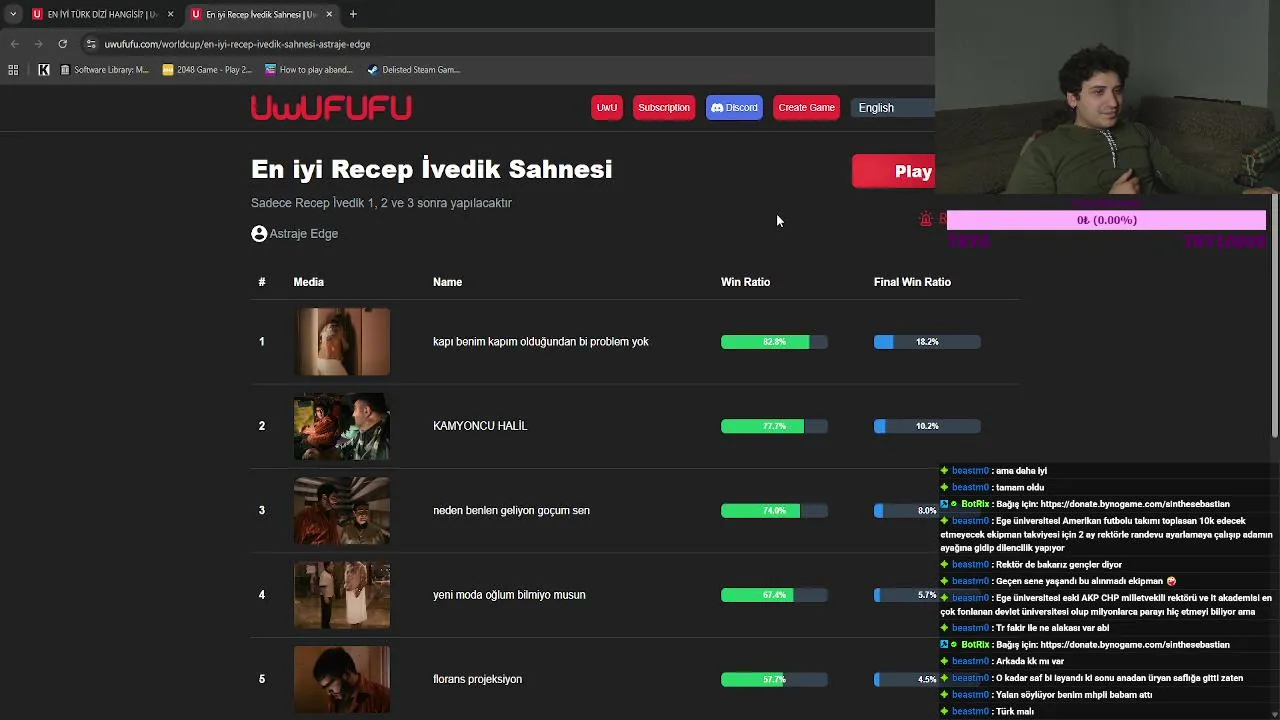Select 'neden benlen geliyon goçum sen'
1280x720 pixels.
511,510
